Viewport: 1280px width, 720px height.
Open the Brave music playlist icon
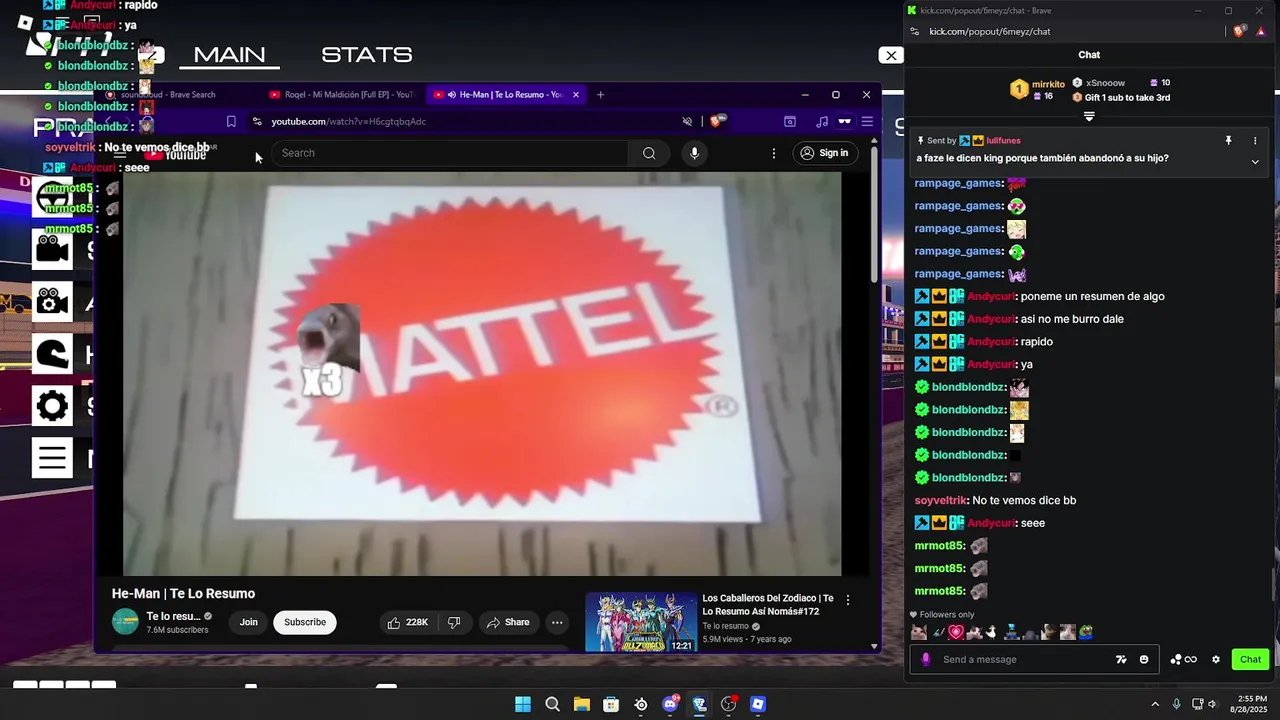coord(822,121)
